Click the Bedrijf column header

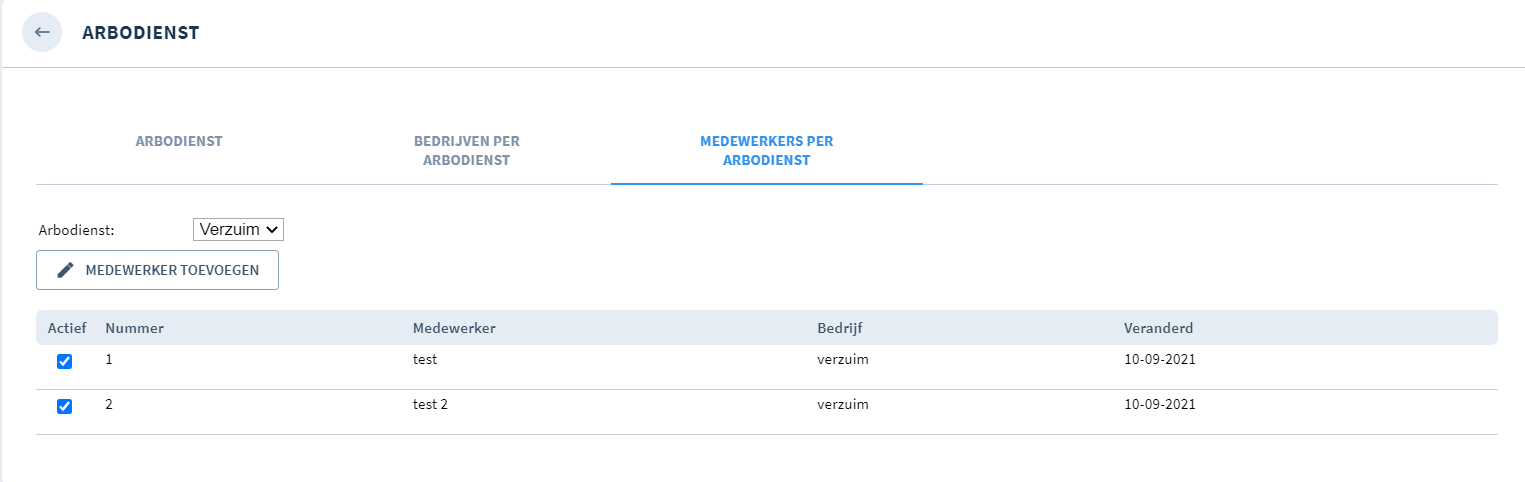point(840,328)
